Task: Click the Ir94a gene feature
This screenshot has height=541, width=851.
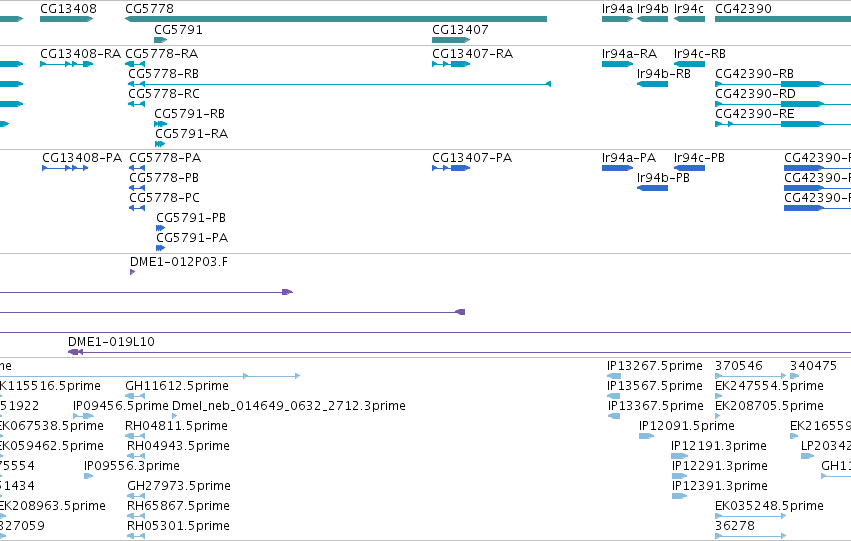Action: pos(618,19)
